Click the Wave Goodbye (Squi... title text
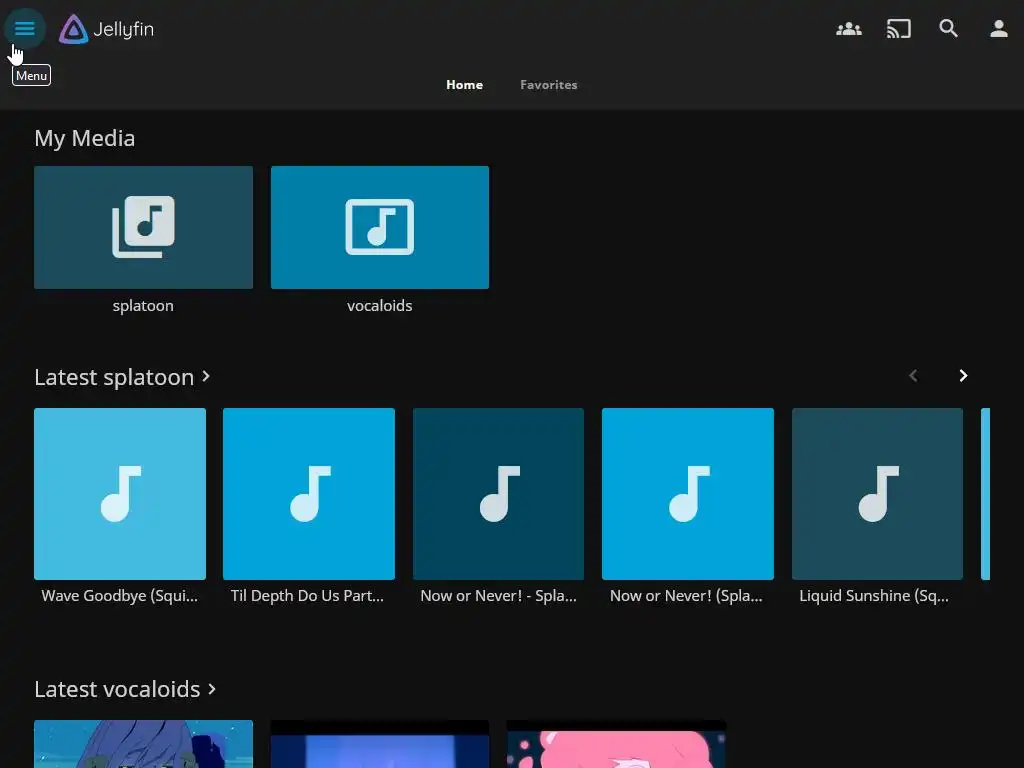The height and width of the screenshot is (768, 1024). 120,596
